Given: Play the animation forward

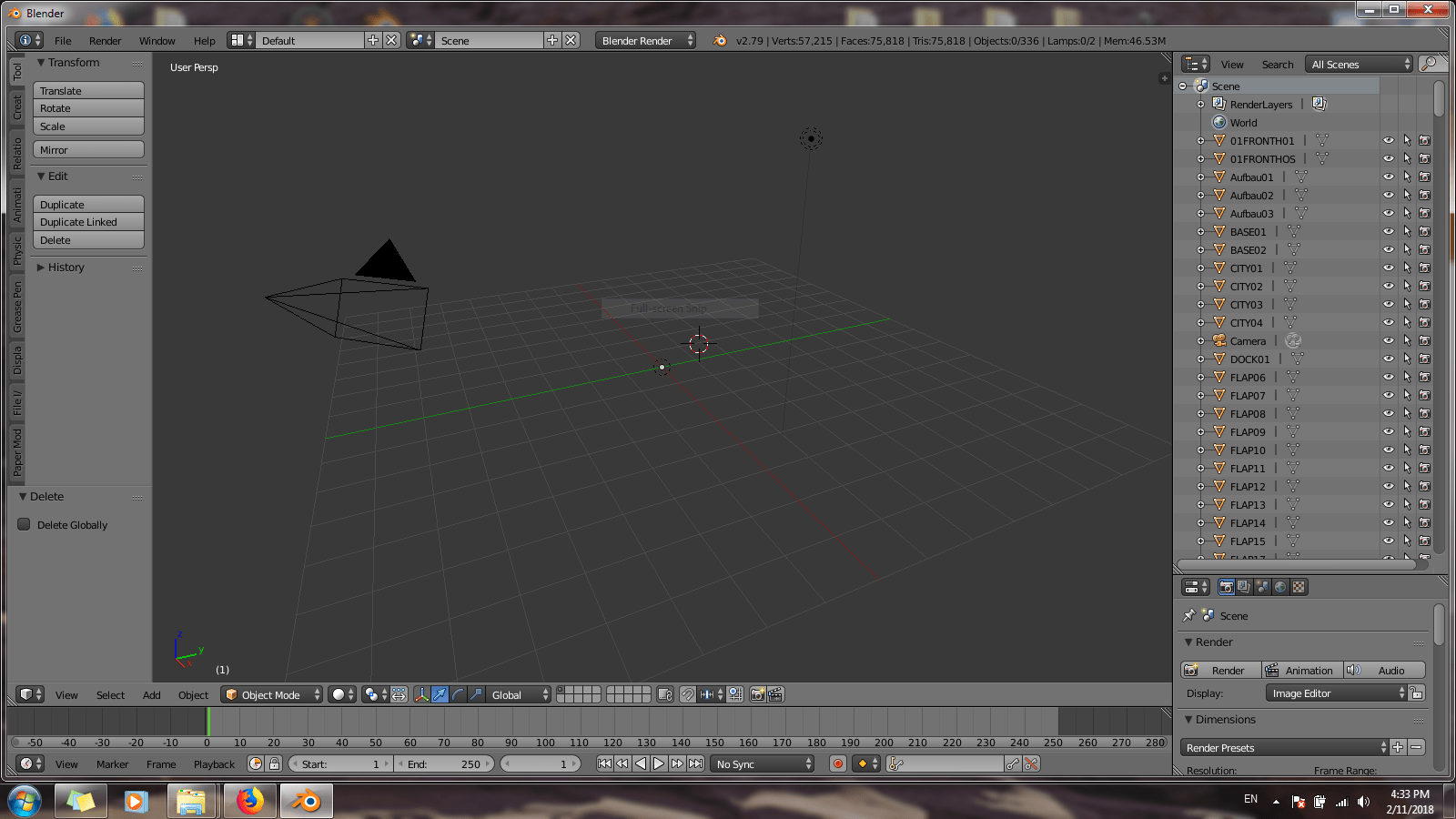Looking at the screenshot, I should (x=659, y=764).
